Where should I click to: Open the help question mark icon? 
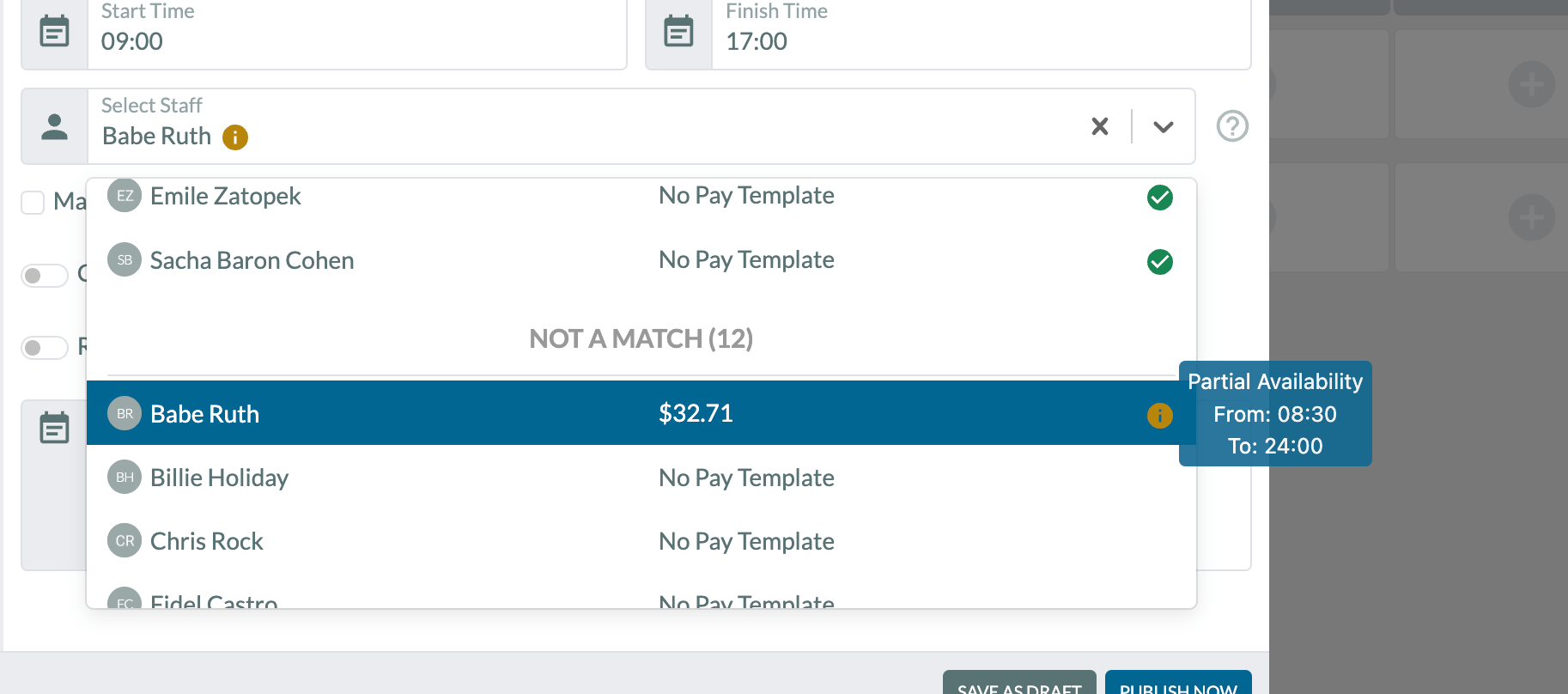click(1232, 126)
